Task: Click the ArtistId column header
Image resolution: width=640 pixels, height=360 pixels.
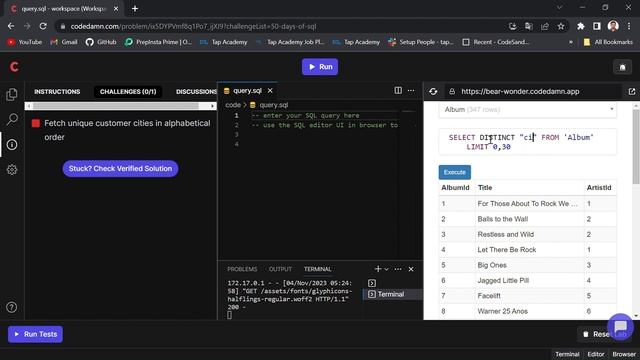Action: coord(599,188)
